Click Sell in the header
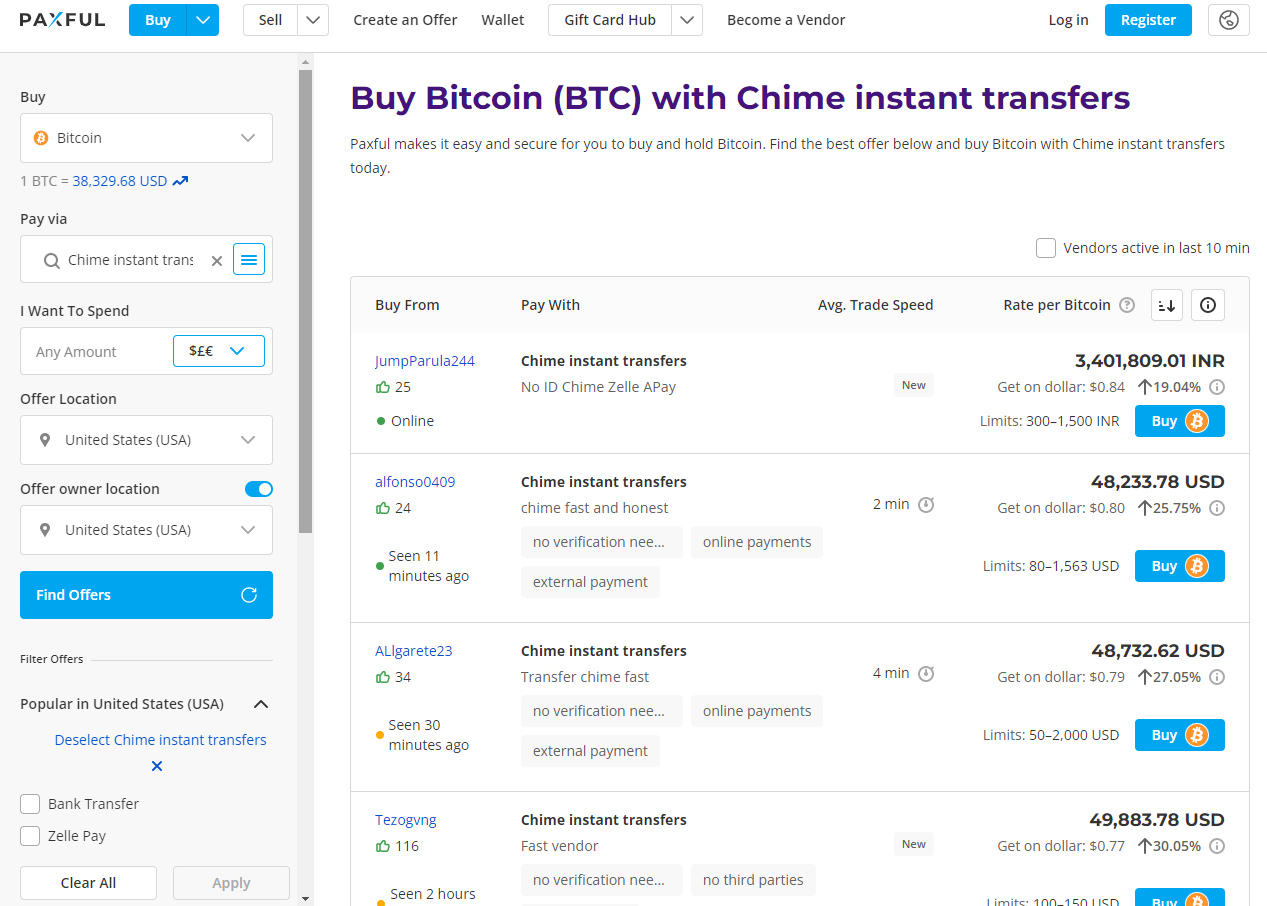This screenshot has height=906, width=1267. (270, 20)
